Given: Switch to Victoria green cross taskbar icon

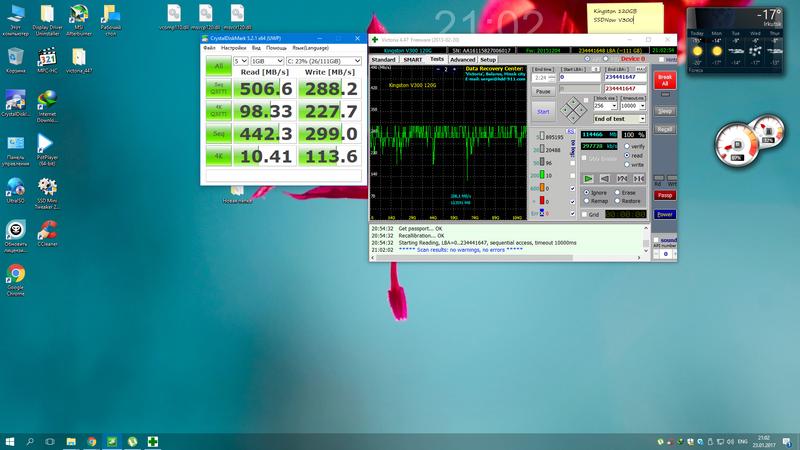Looking at the screenshot, I should click(x=153, y=441).
